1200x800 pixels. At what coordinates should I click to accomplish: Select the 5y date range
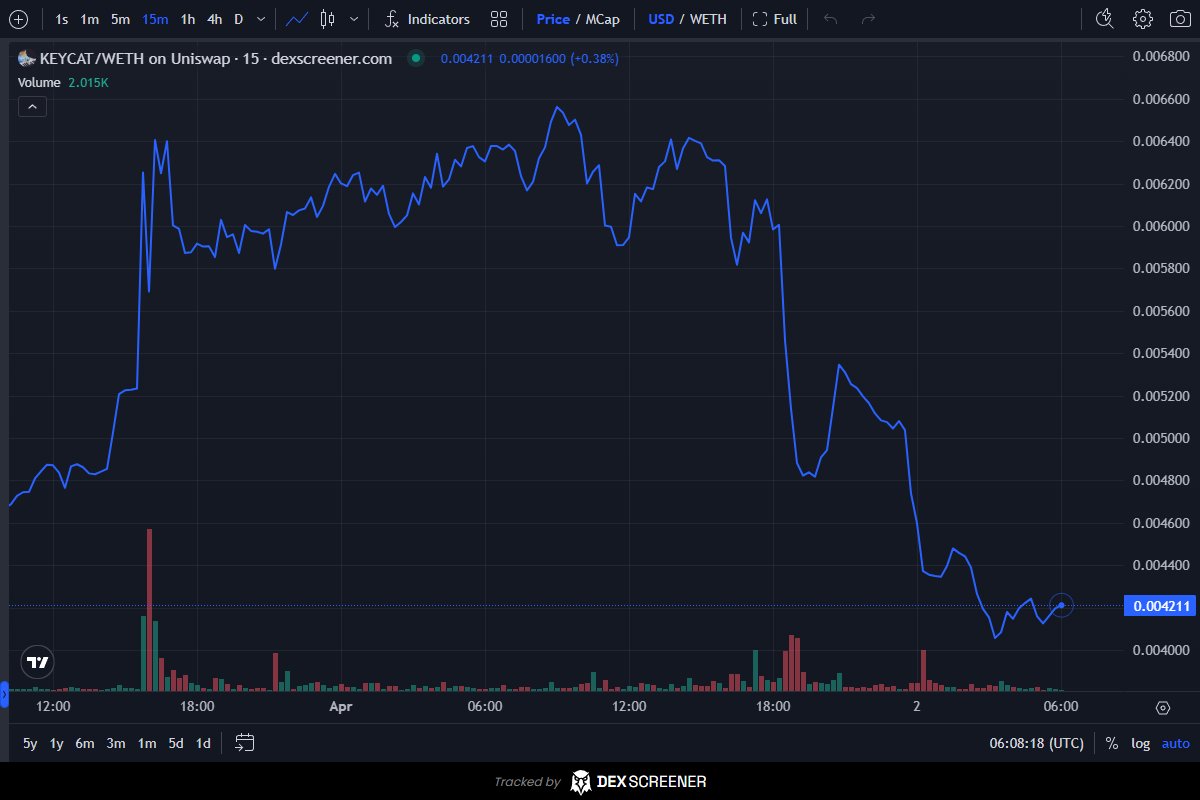point(30,743)
